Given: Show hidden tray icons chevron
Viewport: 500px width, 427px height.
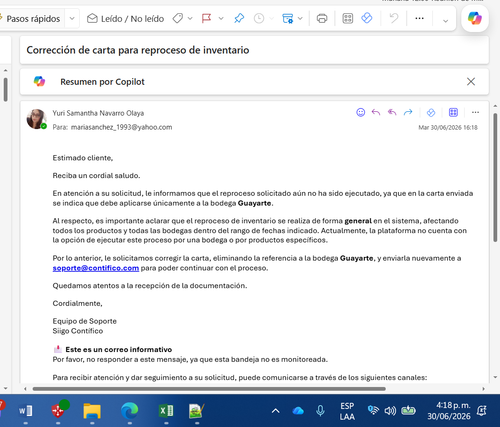Looking at the screenshot, I should (x=275, y=411).
